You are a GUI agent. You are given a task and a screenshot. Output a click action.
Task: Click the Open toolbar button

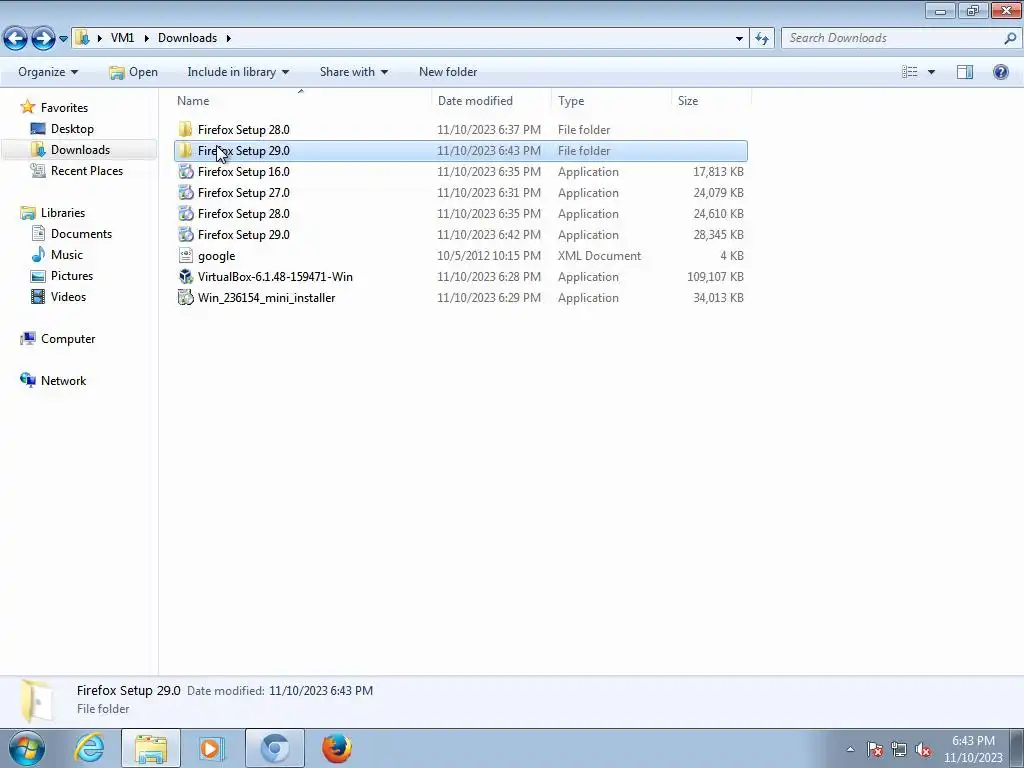(134, 72)
